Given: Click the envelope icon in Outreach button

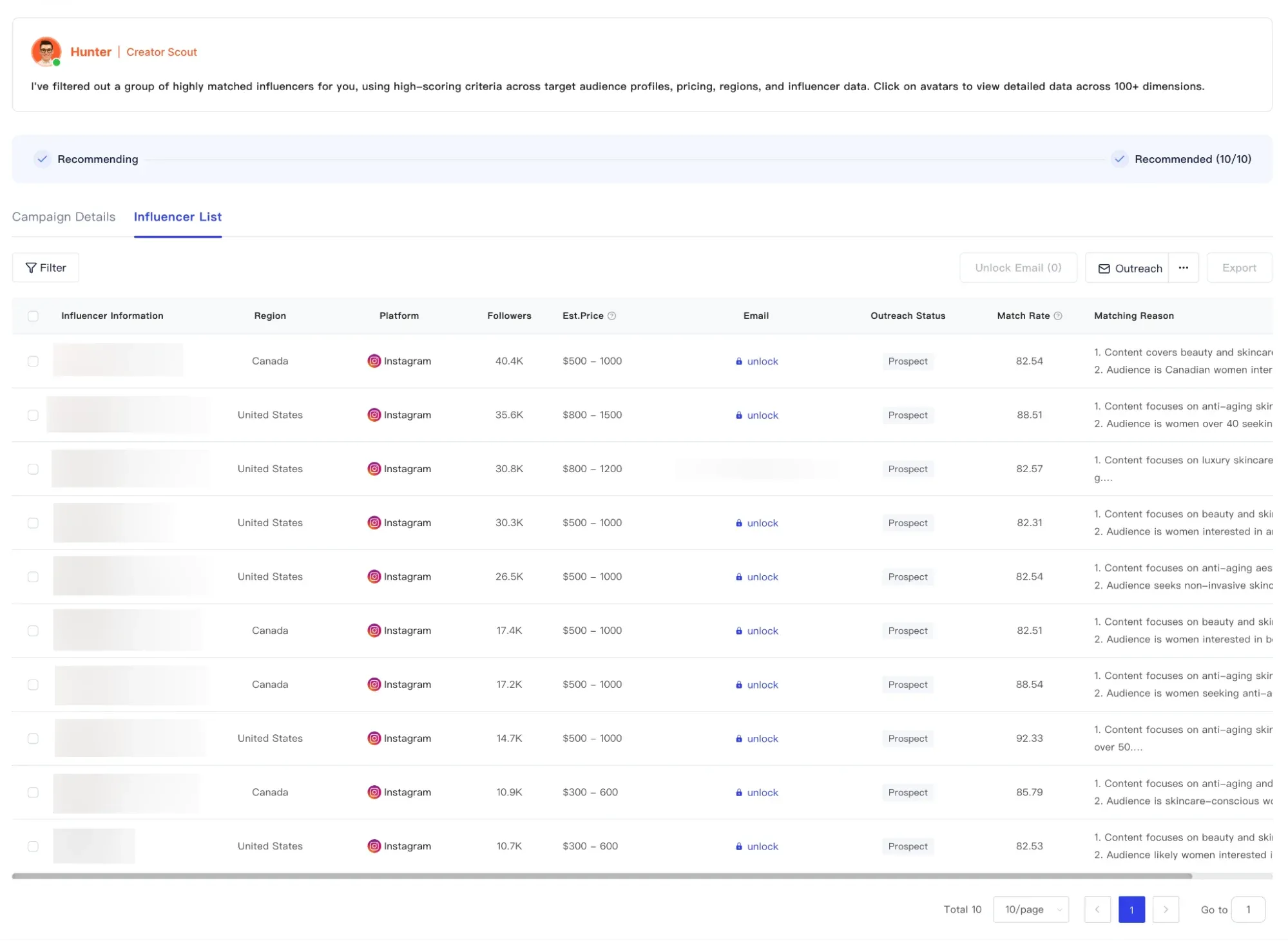Looking at the screenshot, I should click(x=1104, y=269).
